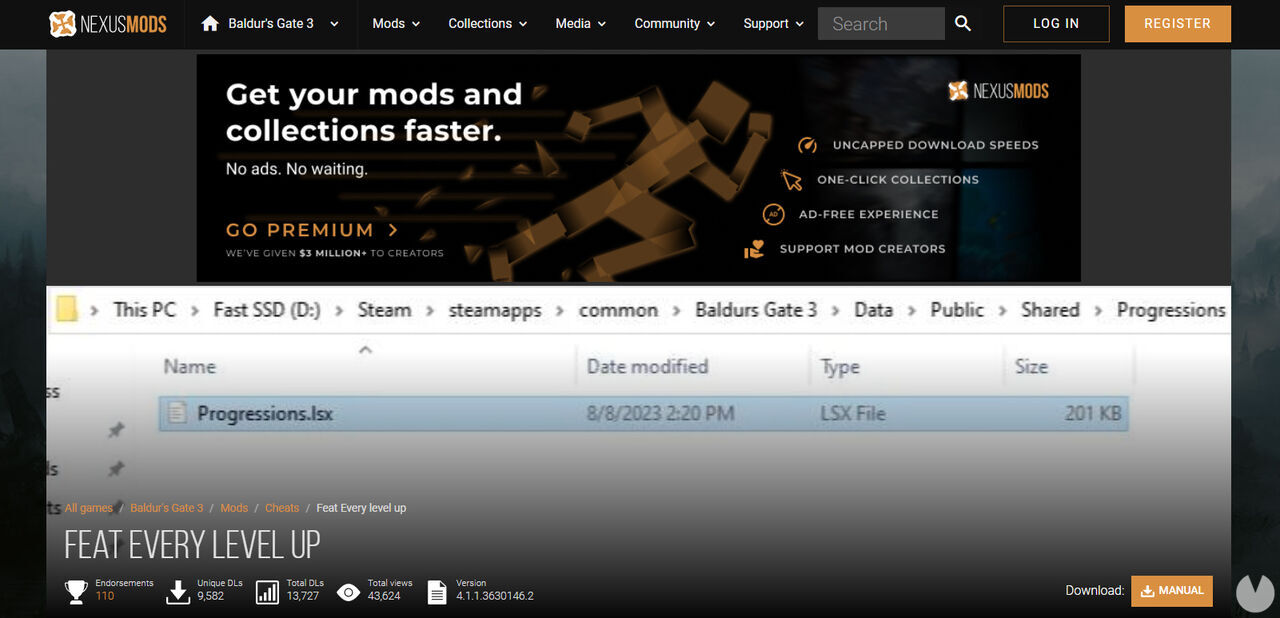Expand the Collections dropdown menu
1280x618 pixels.
487,24
